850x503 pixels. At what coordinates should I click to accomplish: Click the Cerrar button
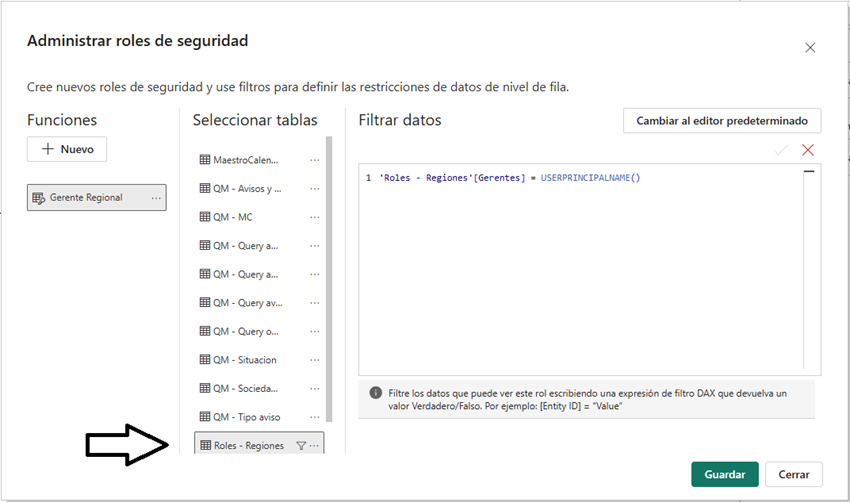(794, 474)
